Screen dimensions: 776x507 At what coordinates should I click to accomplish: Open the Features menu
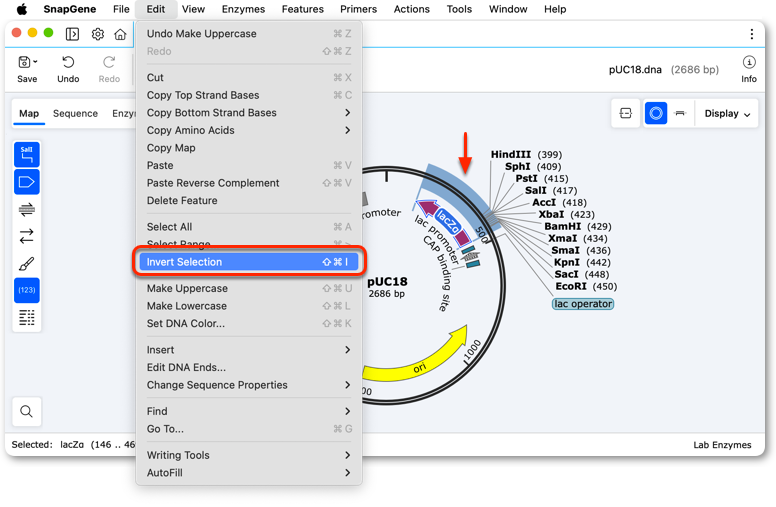coord(302,9)
